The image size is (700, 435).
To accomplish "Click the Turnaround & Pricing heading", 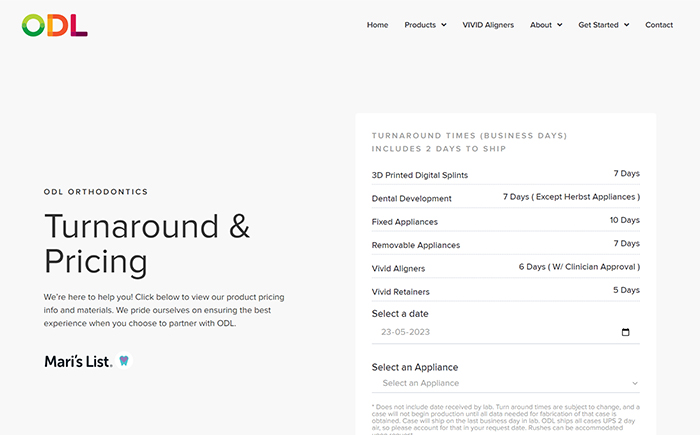I will click(147, 244).
